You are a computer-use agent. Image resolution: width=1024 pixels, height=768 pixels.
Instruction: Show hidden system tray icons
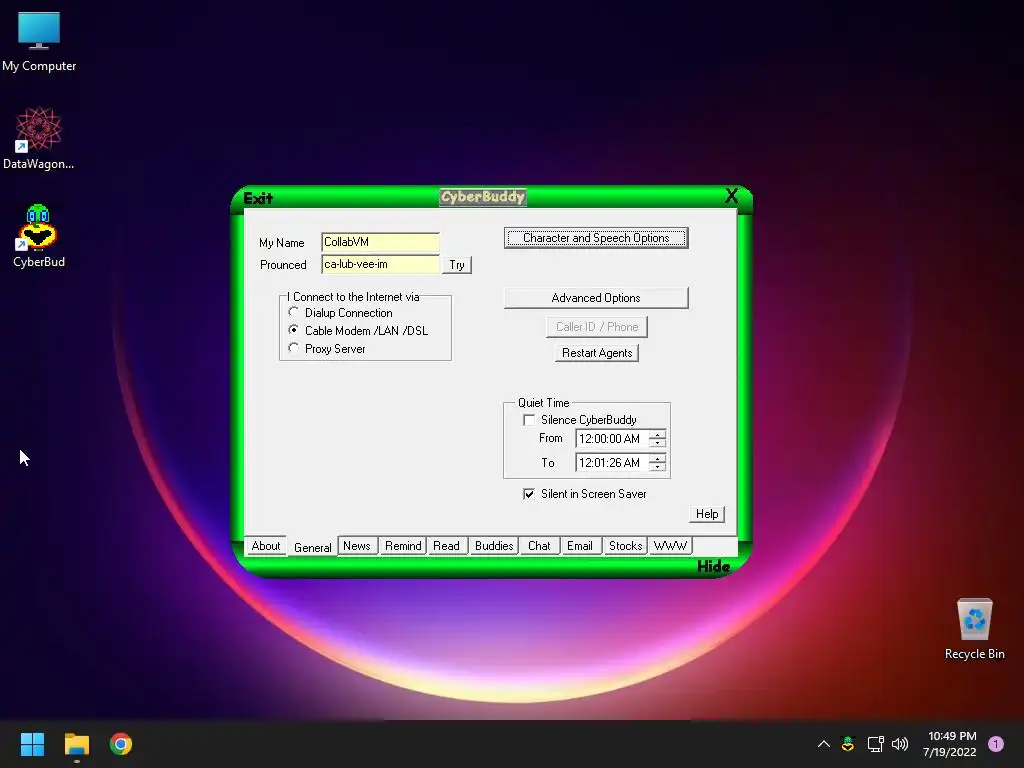coord(824,744)
